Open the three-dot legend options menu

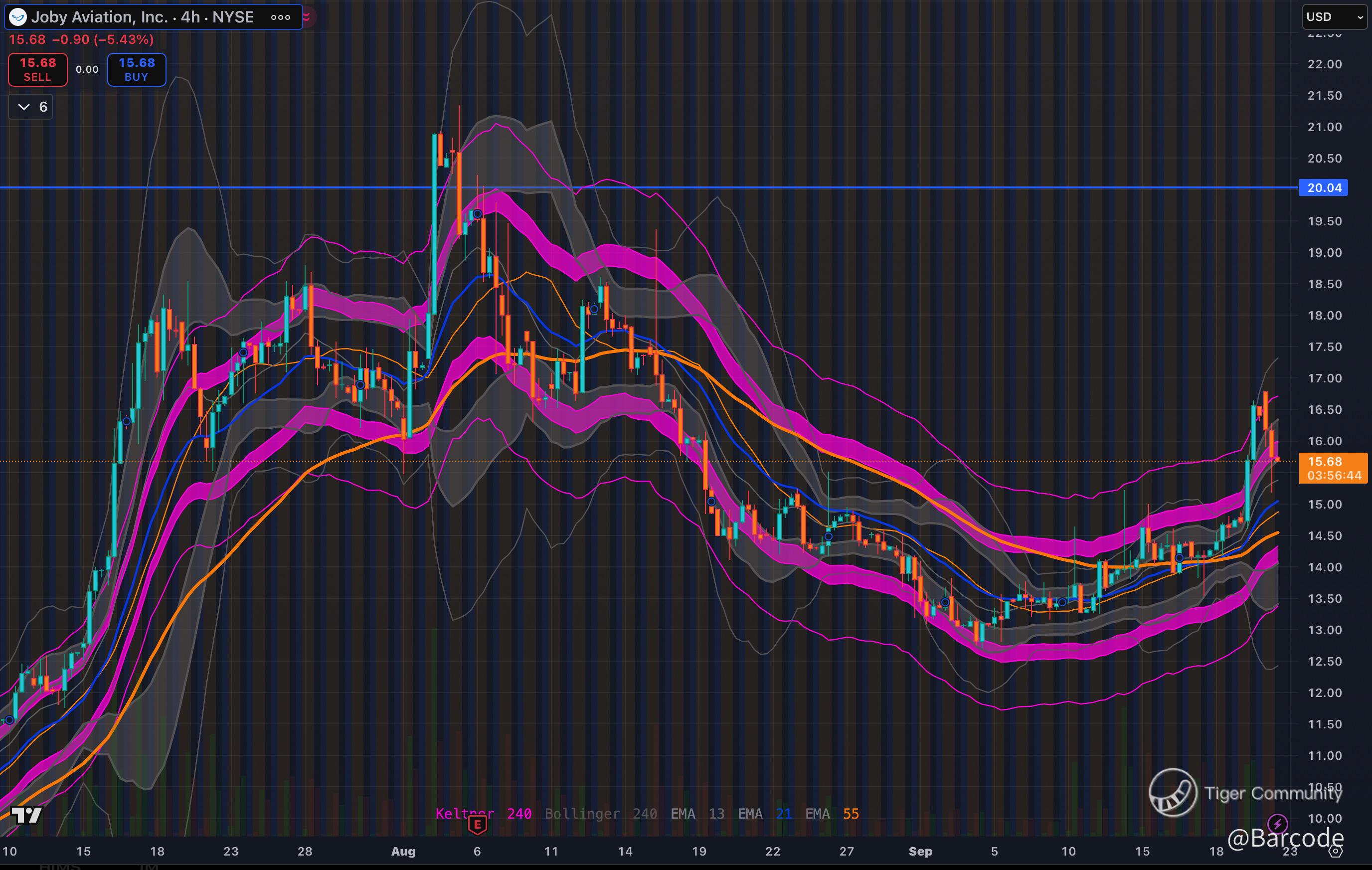click(x=280, y=17)
